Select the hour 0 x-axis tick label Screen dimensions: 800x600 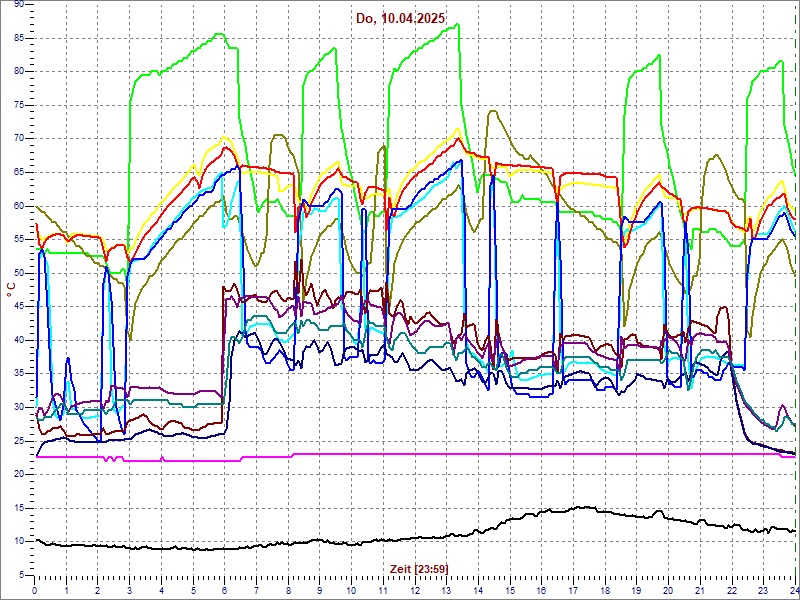35,590
